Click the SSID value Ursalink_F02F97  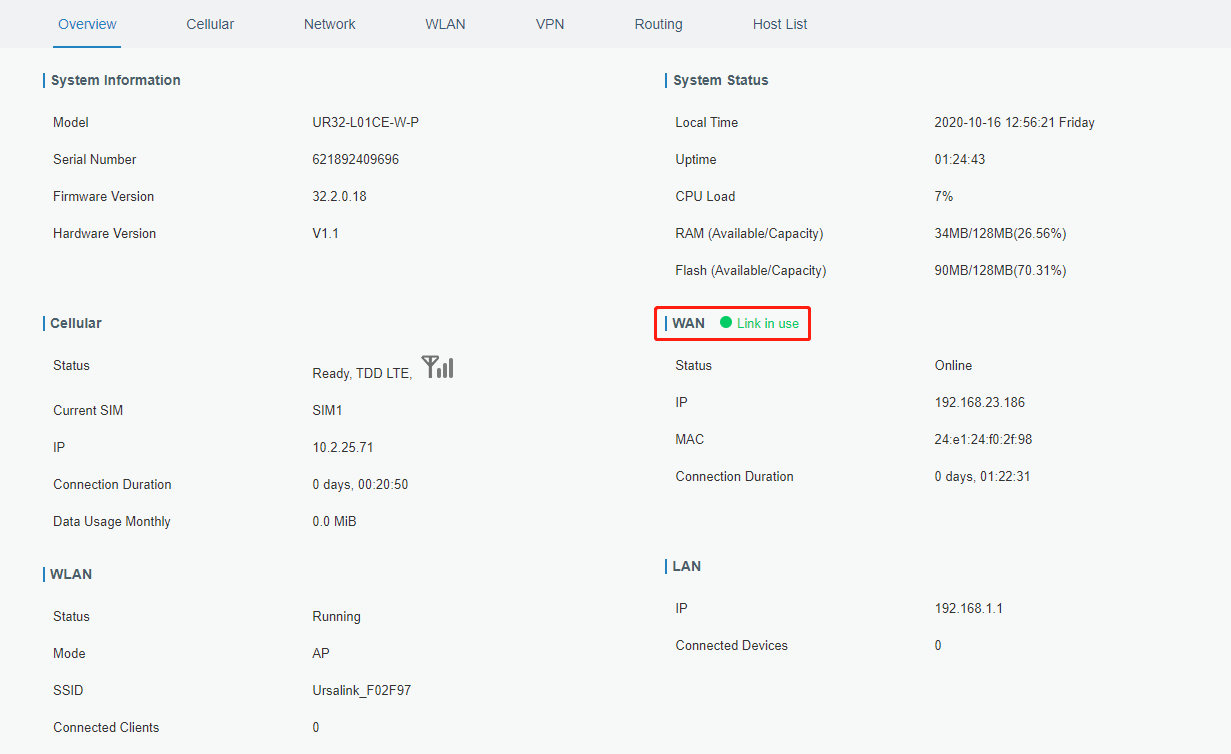(361, 690)
